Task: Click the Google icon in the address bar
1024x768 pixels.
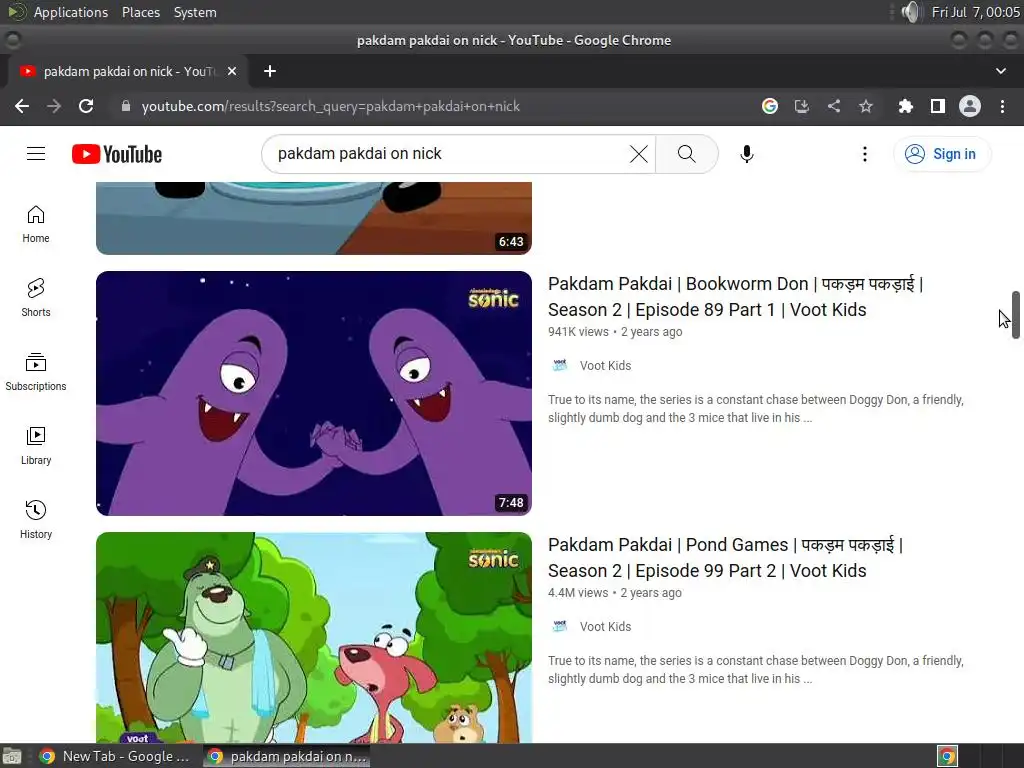Action: coord(770,106)
